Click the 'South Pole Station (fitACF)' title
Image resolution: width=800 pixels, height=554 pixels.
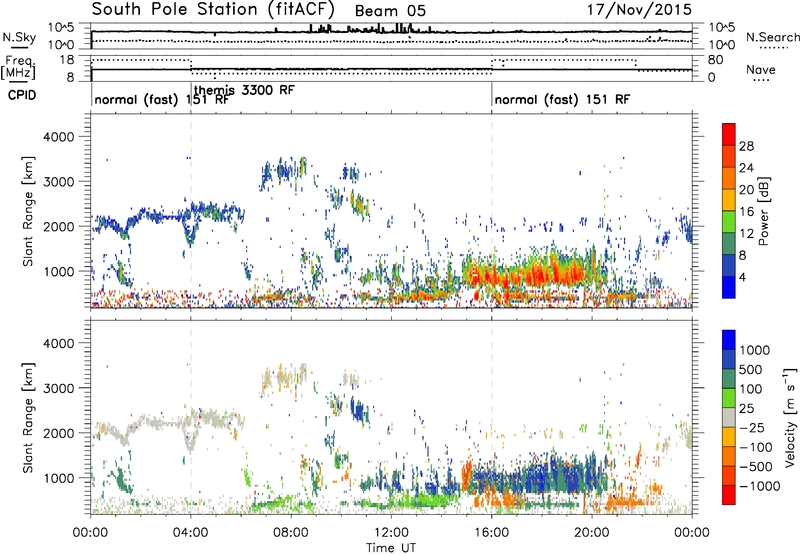tap(213, 10)
